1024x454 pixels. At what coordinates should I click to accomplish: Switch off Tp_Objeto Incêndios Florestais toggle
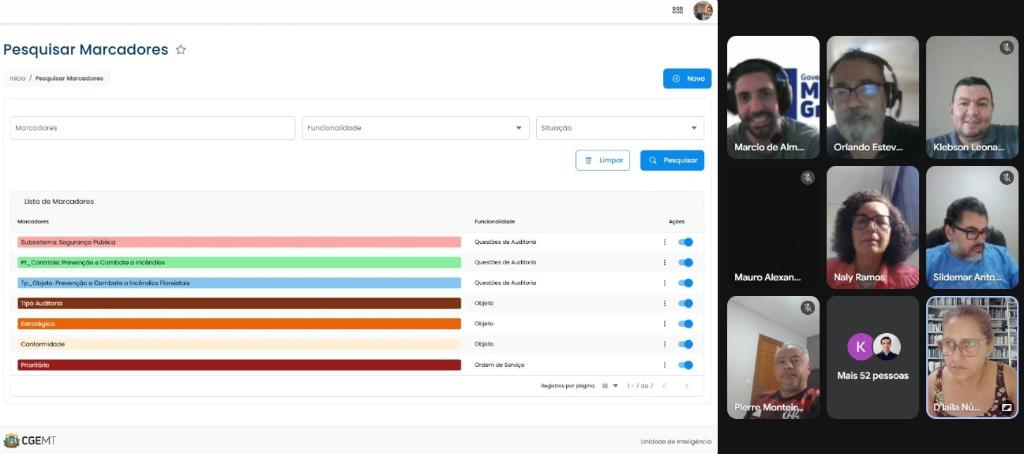tap(686, 283)
